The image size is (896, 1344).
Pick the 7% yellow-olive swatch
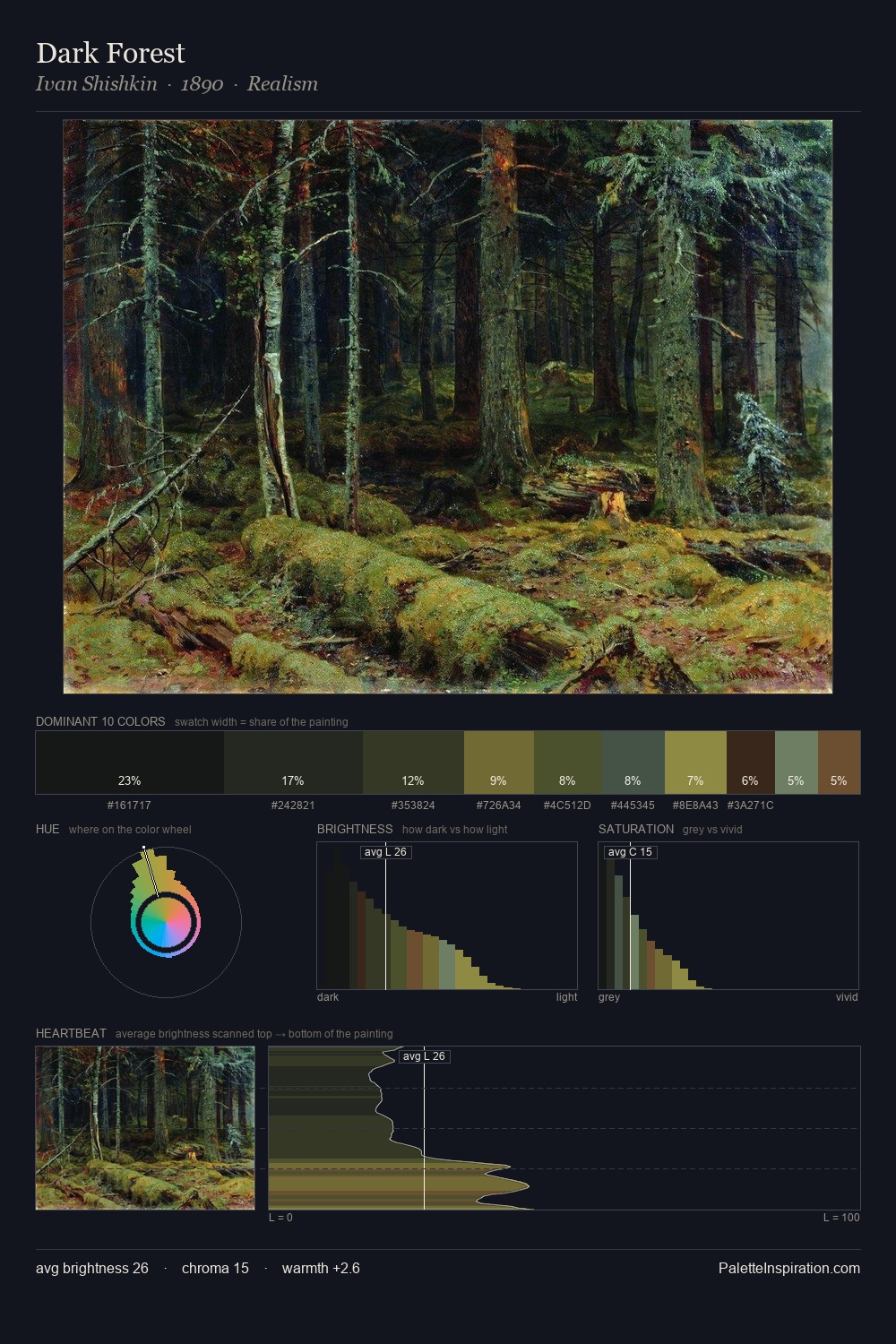(695, 762)
